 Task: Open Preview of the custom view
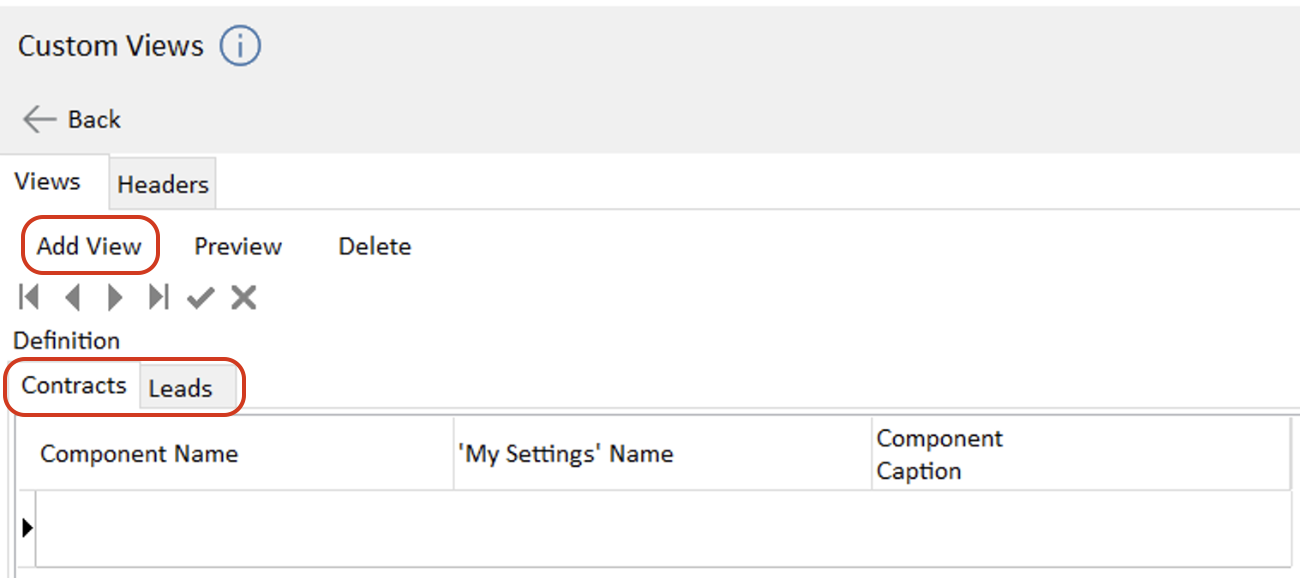tap(238, 246)
